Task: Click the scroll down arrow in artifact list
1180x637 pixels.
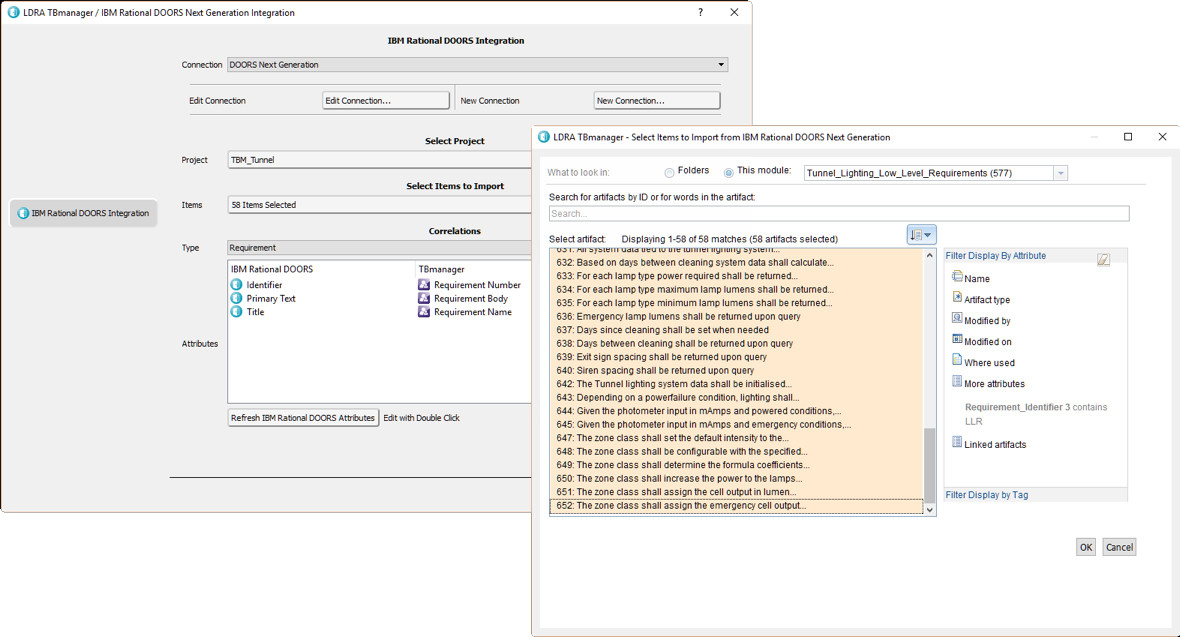Action: point(929,510)
